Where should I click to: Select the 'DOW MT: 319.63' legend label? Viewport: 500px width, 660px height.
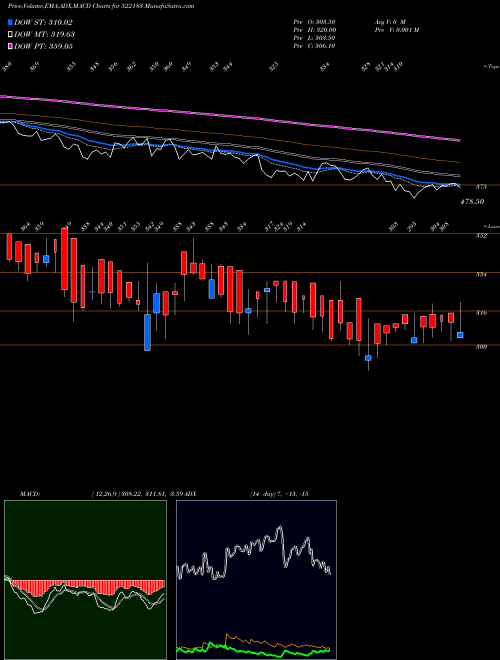click(x=44, y=34)
